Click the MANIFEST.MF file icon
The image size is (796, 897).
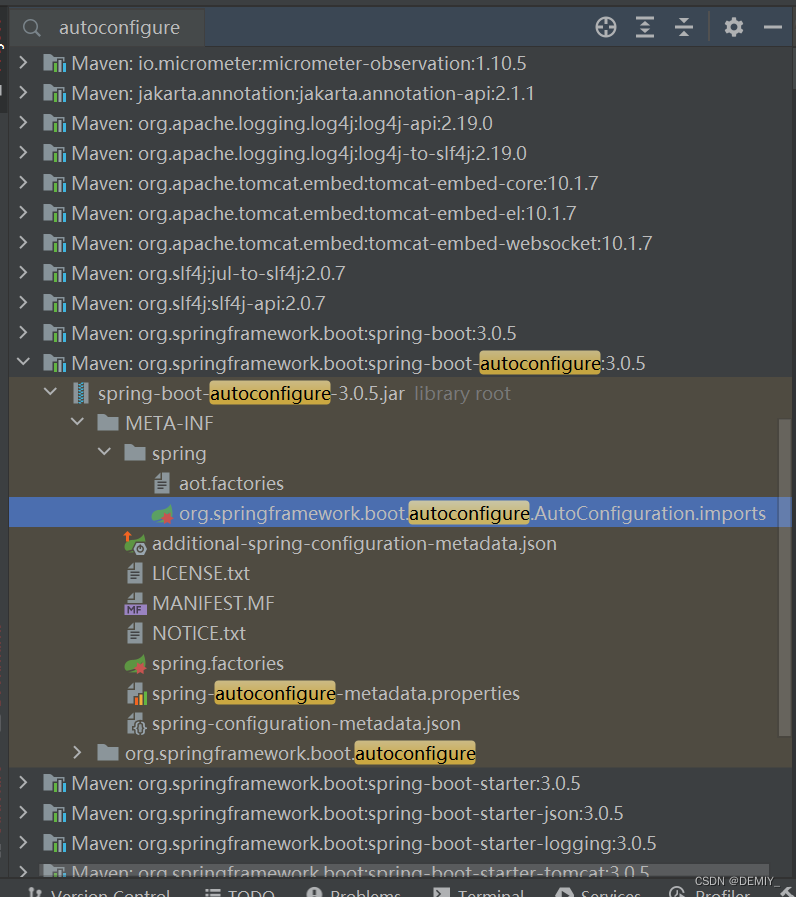click(x=134, y=603)
